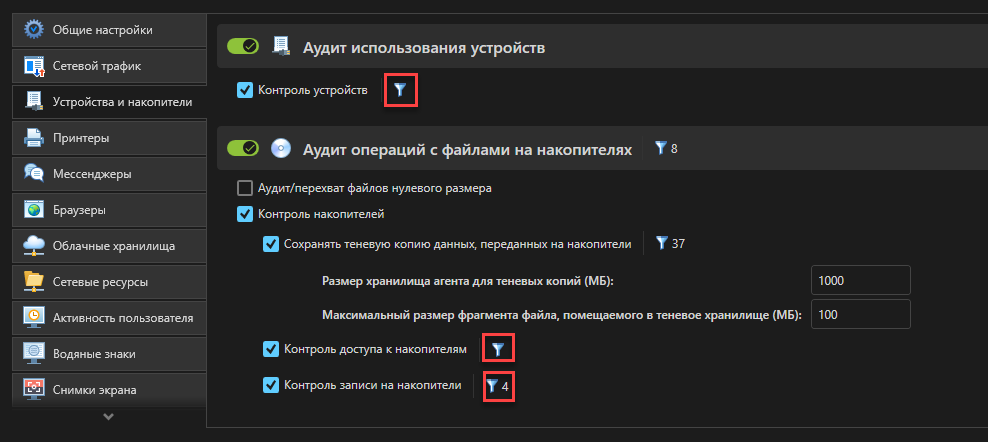
Task: Uncheck the Контроль устройств checkbox
Action: click(244, 91)
